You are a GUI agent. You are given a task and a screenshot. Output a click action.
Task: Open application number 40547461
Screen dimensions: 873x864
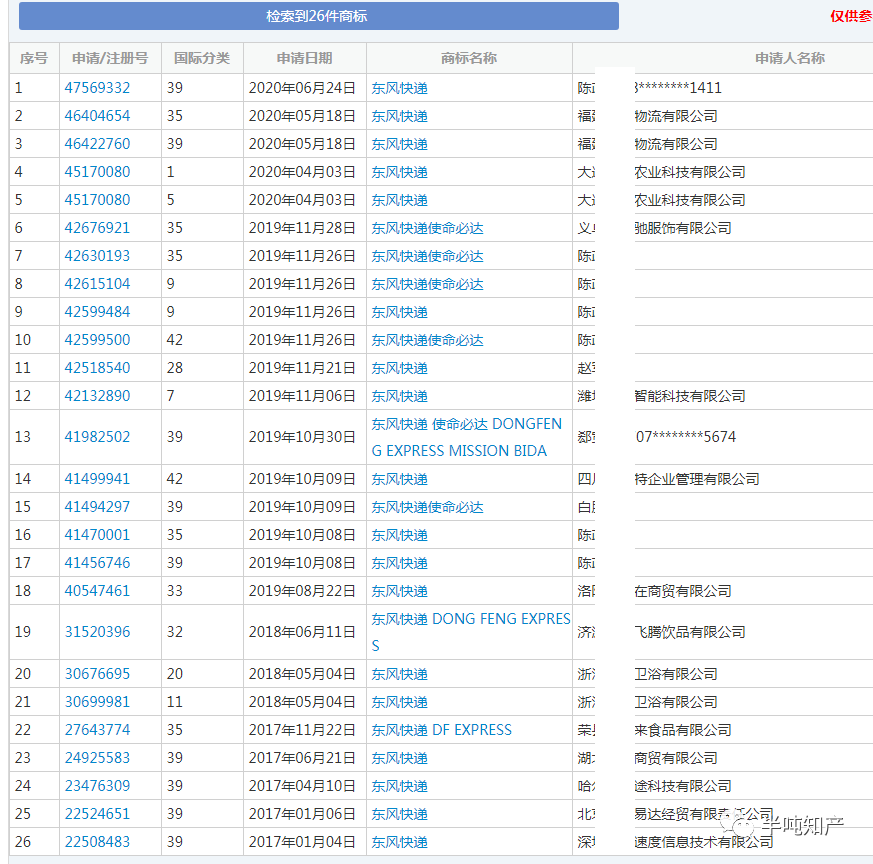coord(97,591)
